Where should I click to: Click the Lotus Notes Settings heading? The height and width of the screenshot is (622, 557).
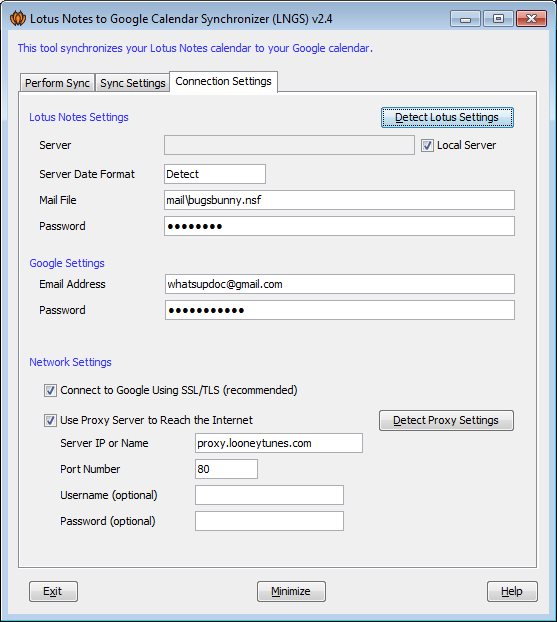click(79, 117)
